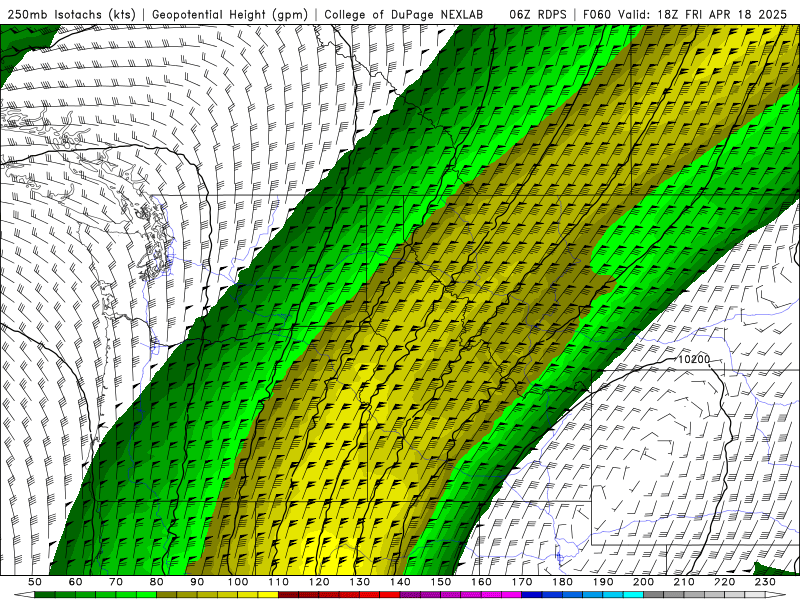Click the '250mb Isotachs (kts)' title text

[71, 15]
